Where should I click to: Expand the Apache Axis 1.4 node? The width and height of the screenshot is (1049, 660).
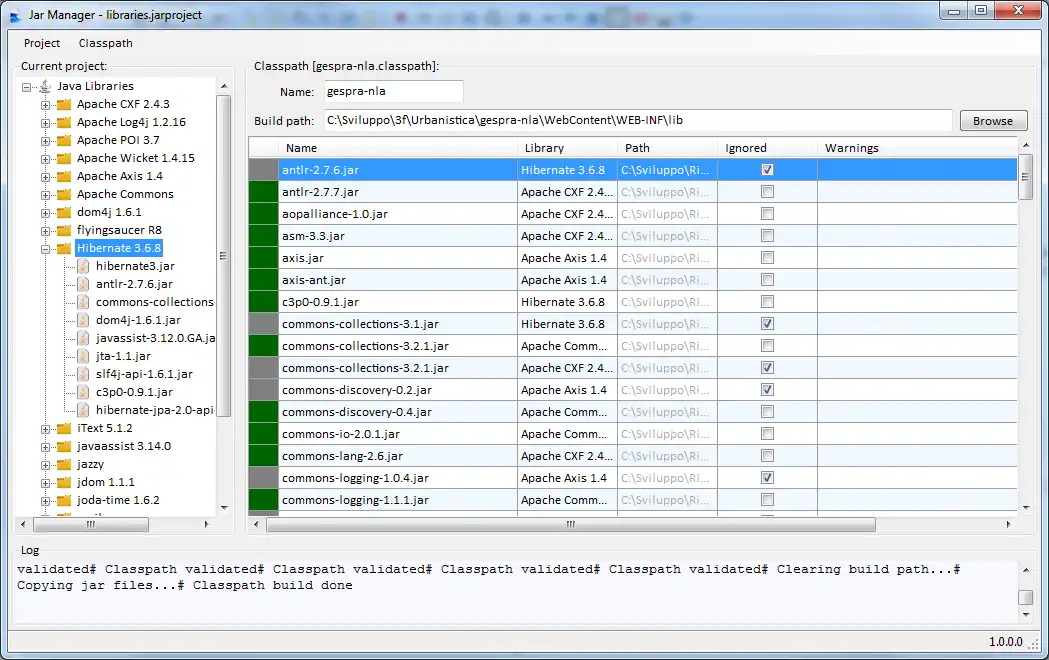45,177
